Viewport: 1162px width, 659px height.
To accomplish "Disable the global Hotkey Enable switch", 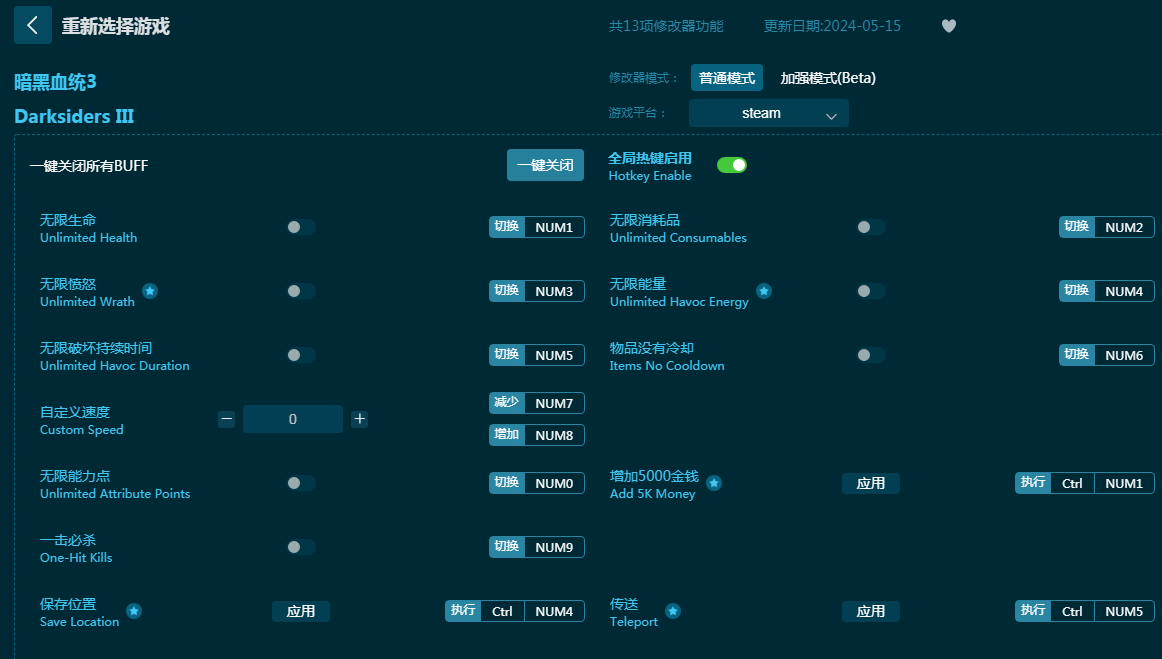I will coord(731,165).
